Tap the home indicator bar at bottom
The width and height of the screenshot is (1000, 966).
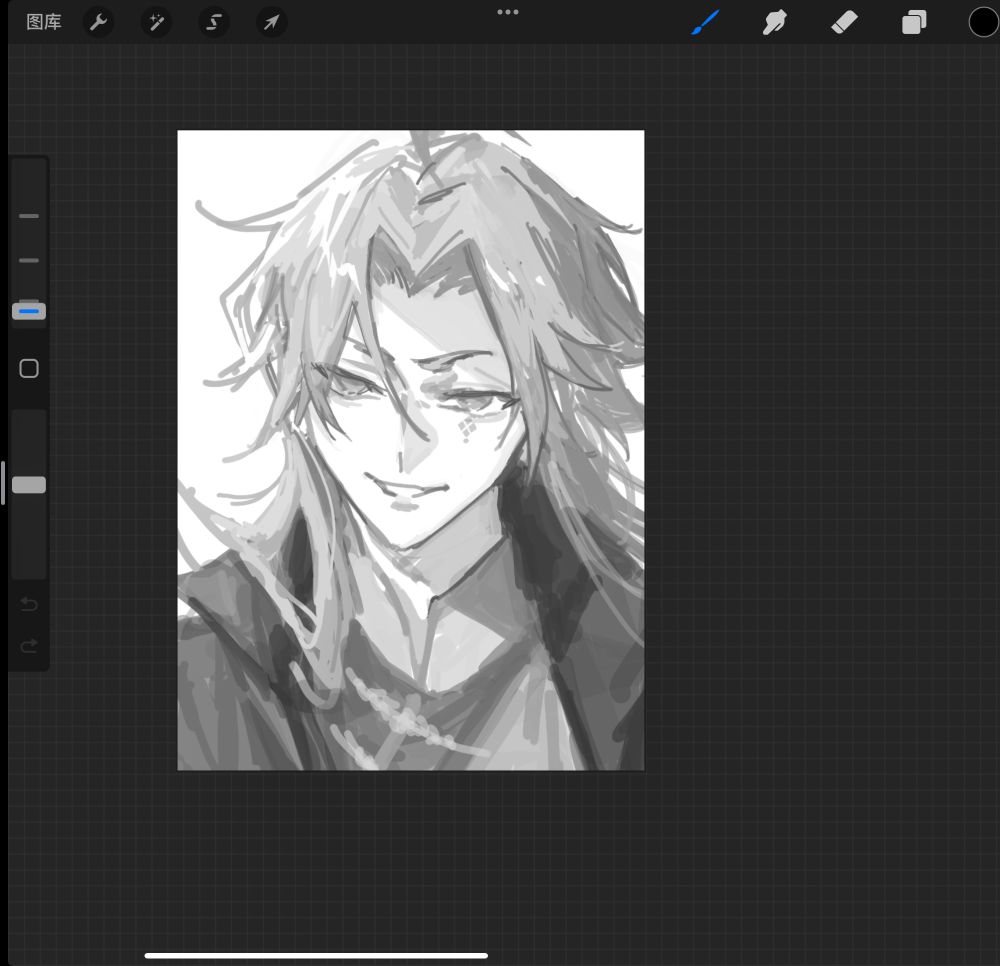pos(316,955)
